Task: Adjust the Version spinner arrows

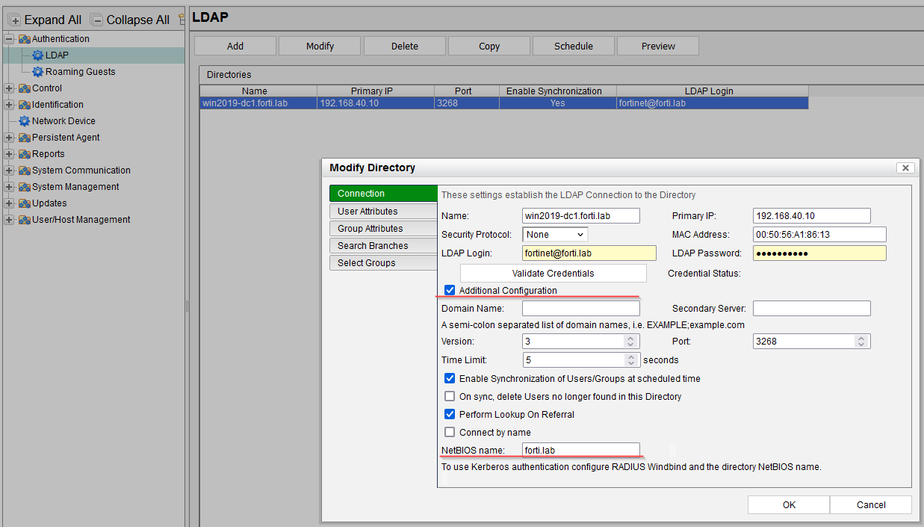Action: [631, 341]
